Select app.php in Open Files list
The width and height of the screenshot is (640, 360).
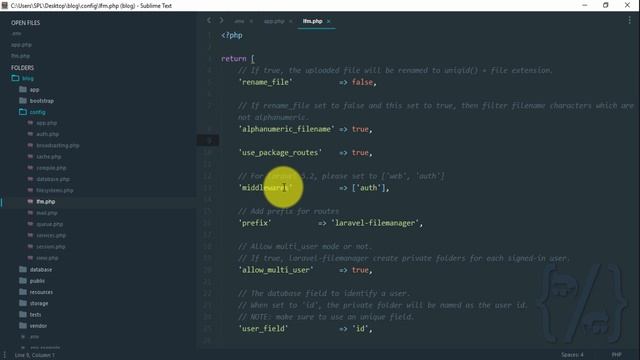[21, 44]
